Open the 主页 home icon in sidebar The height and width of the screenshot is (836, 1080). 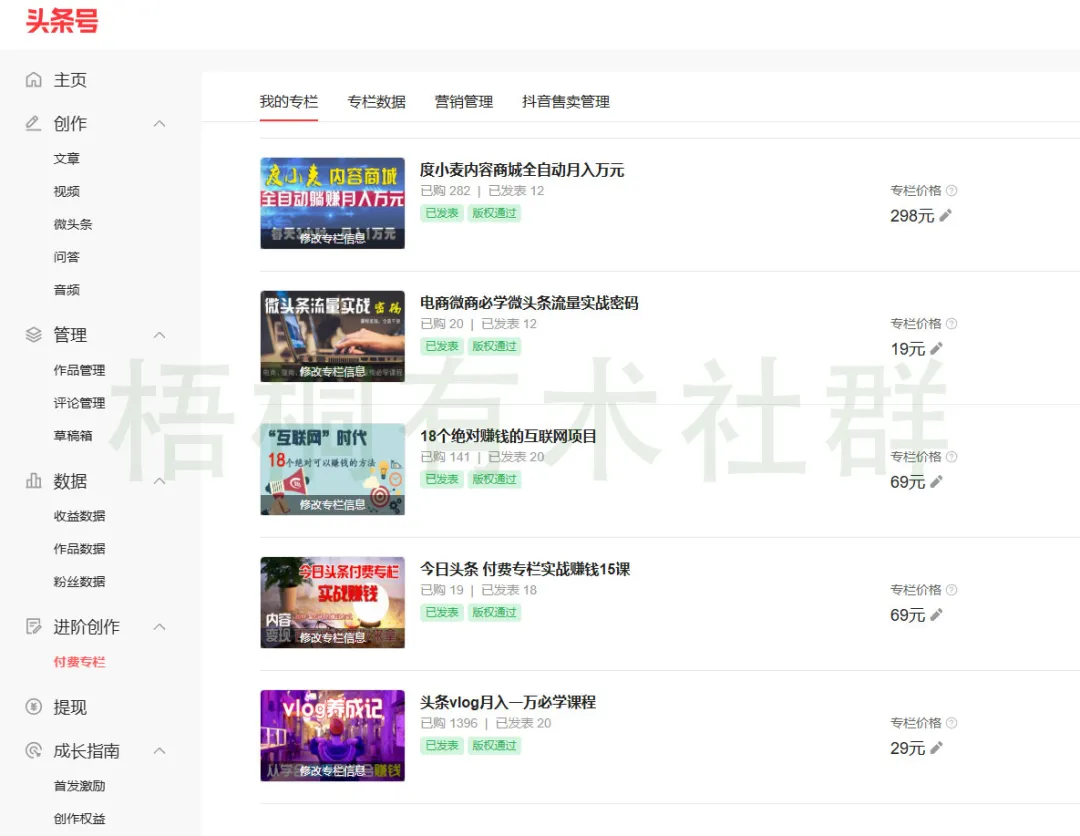34,79
